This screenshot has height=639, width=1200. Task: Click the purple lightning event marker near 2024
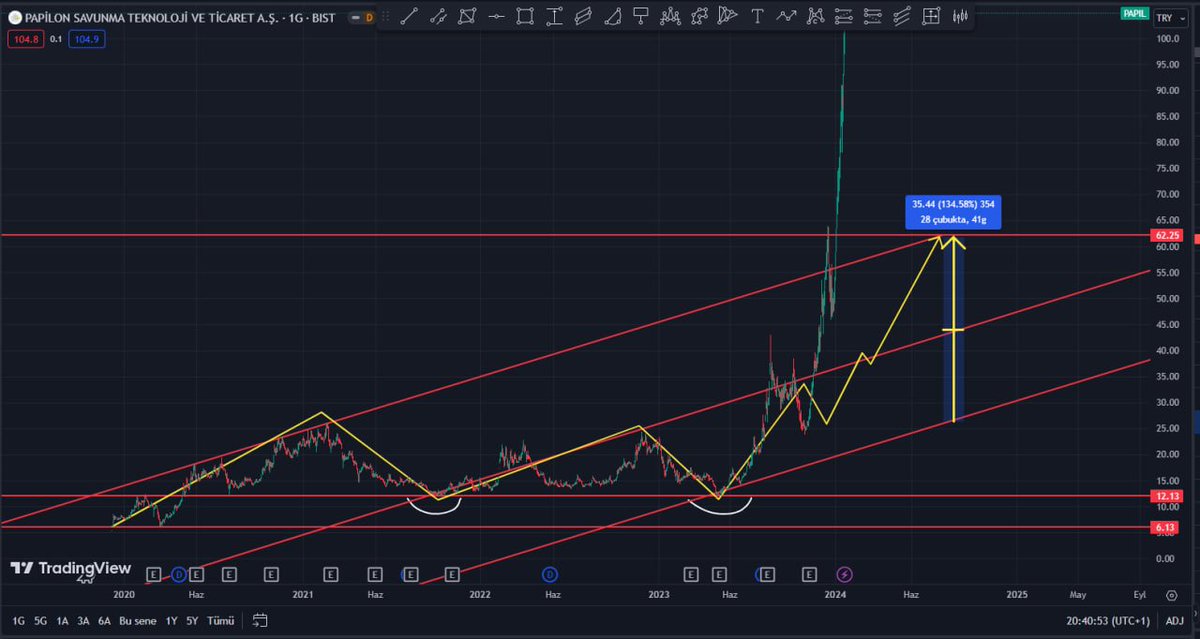tap(845, 574)
